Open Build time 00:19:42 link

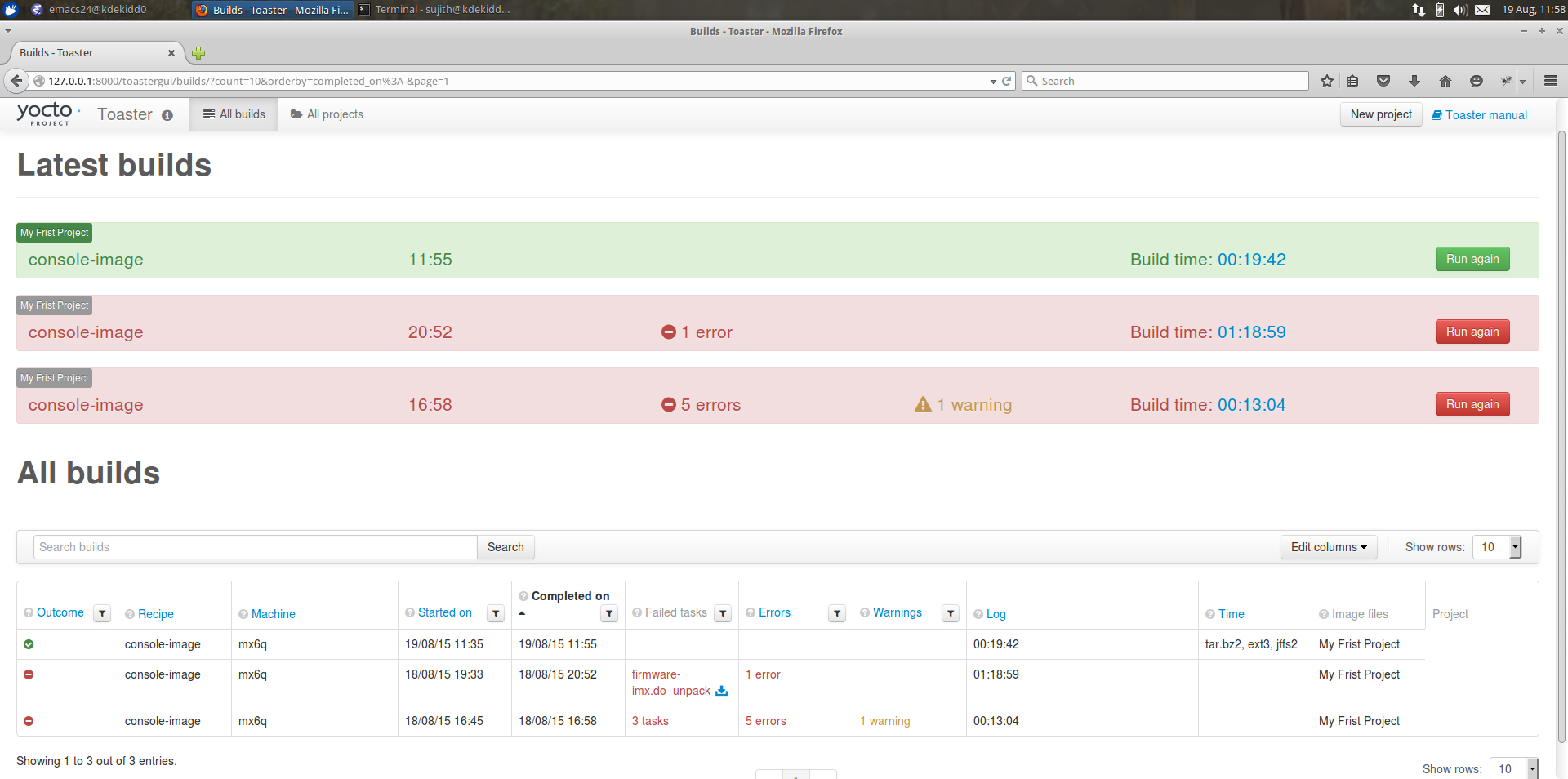(1251, 260)
